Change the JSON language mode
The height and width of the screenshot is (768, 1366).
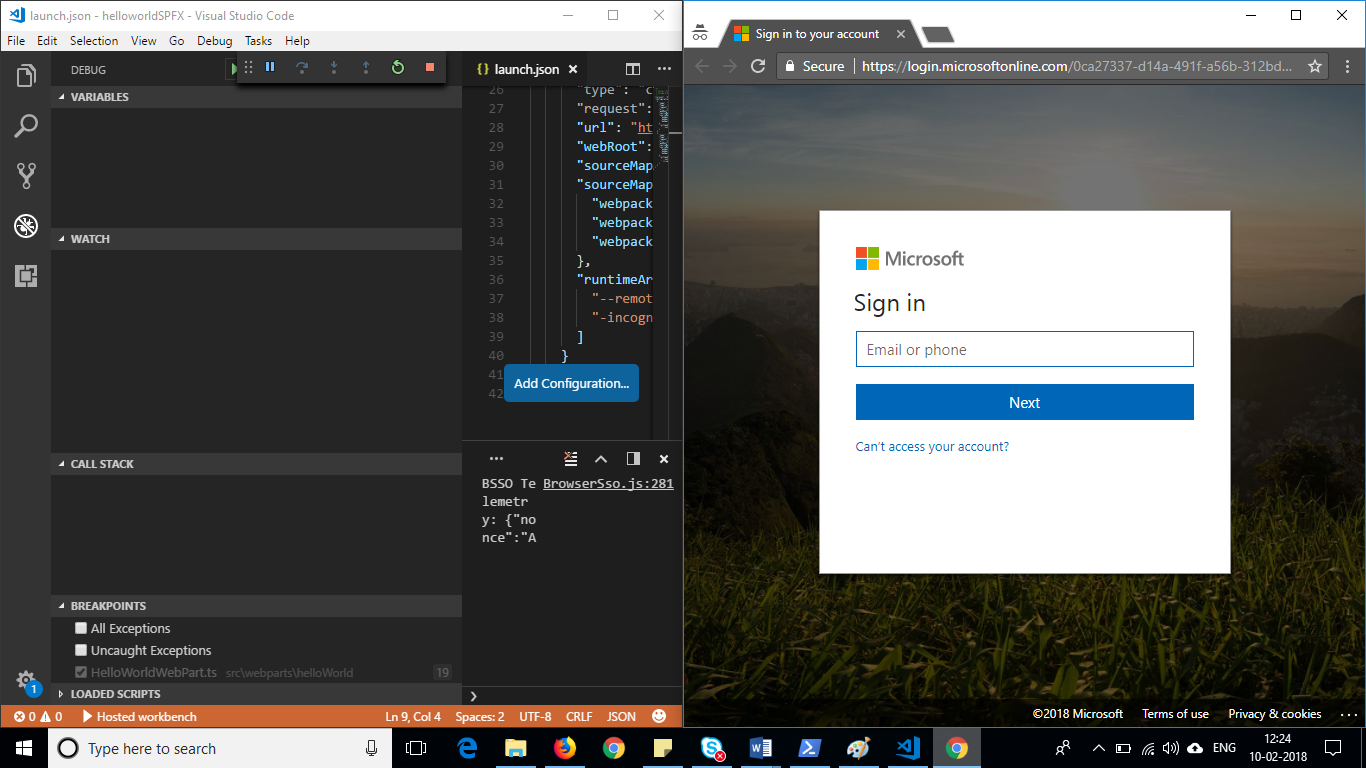tap(622, 716)
